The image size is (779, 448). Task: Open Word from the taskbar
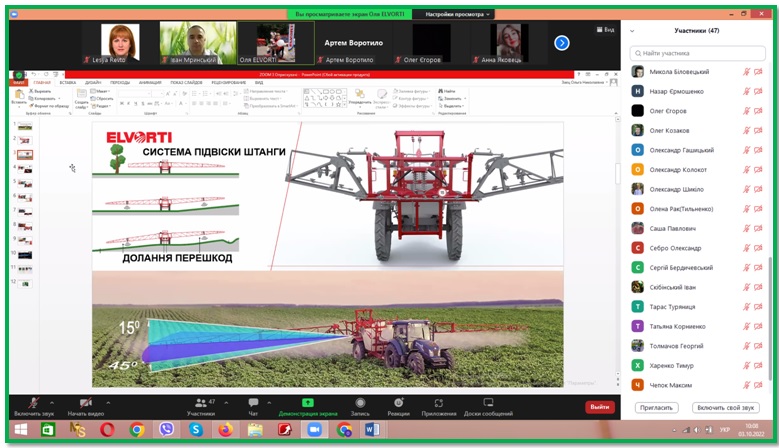click(x=372, y=430)
